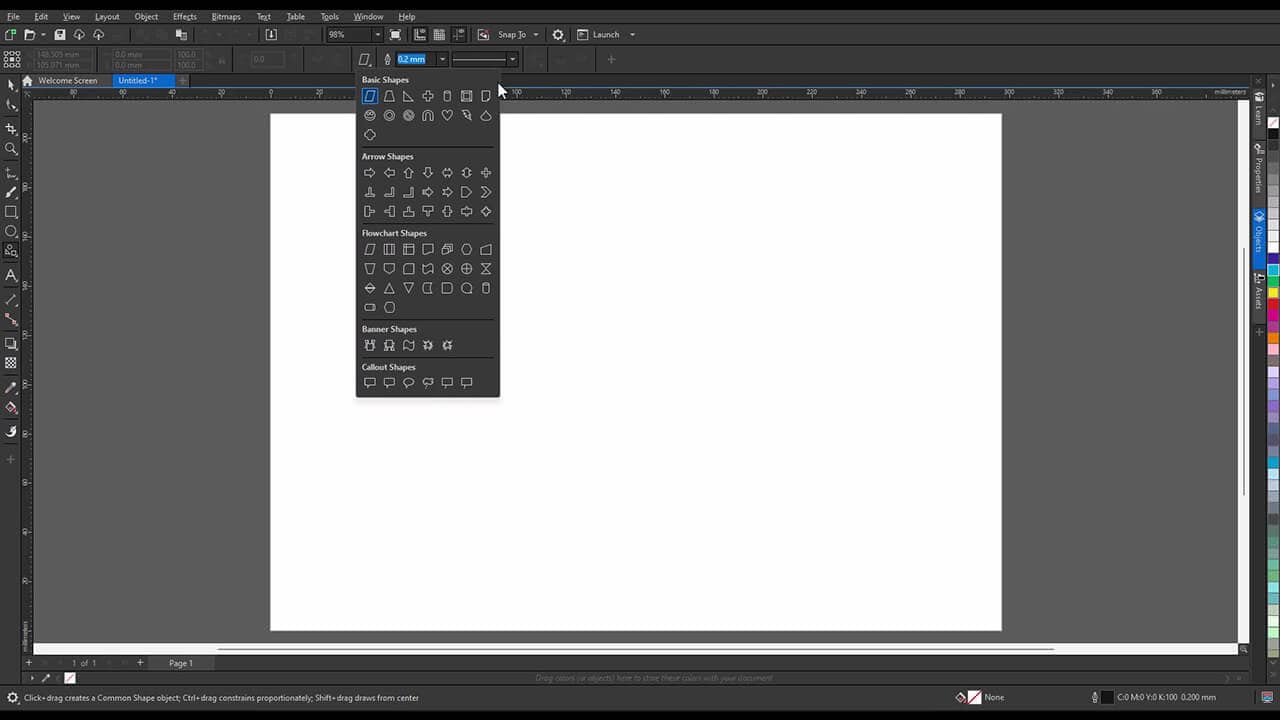Choose the up arrow shape
This screenshot has width=1280, height=720.
[x=408, y=173]
